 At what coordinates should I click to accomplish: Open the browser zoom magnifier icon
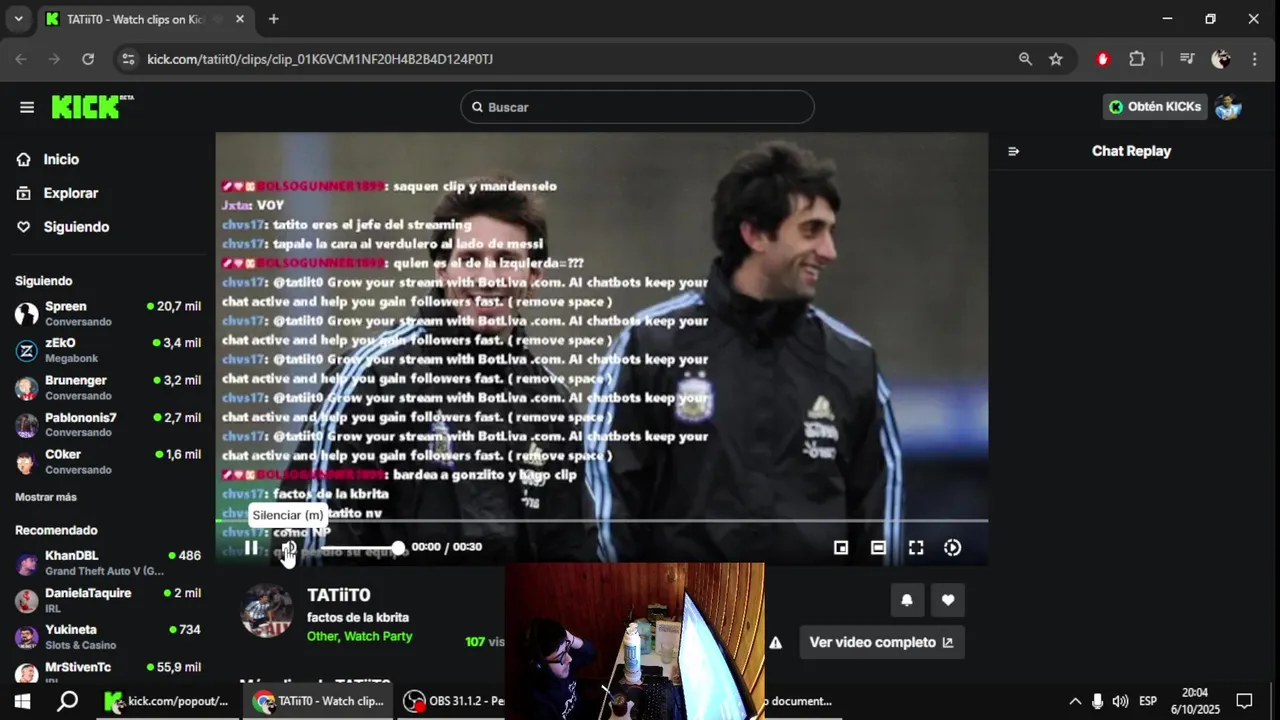click(x=1025, y=59)
